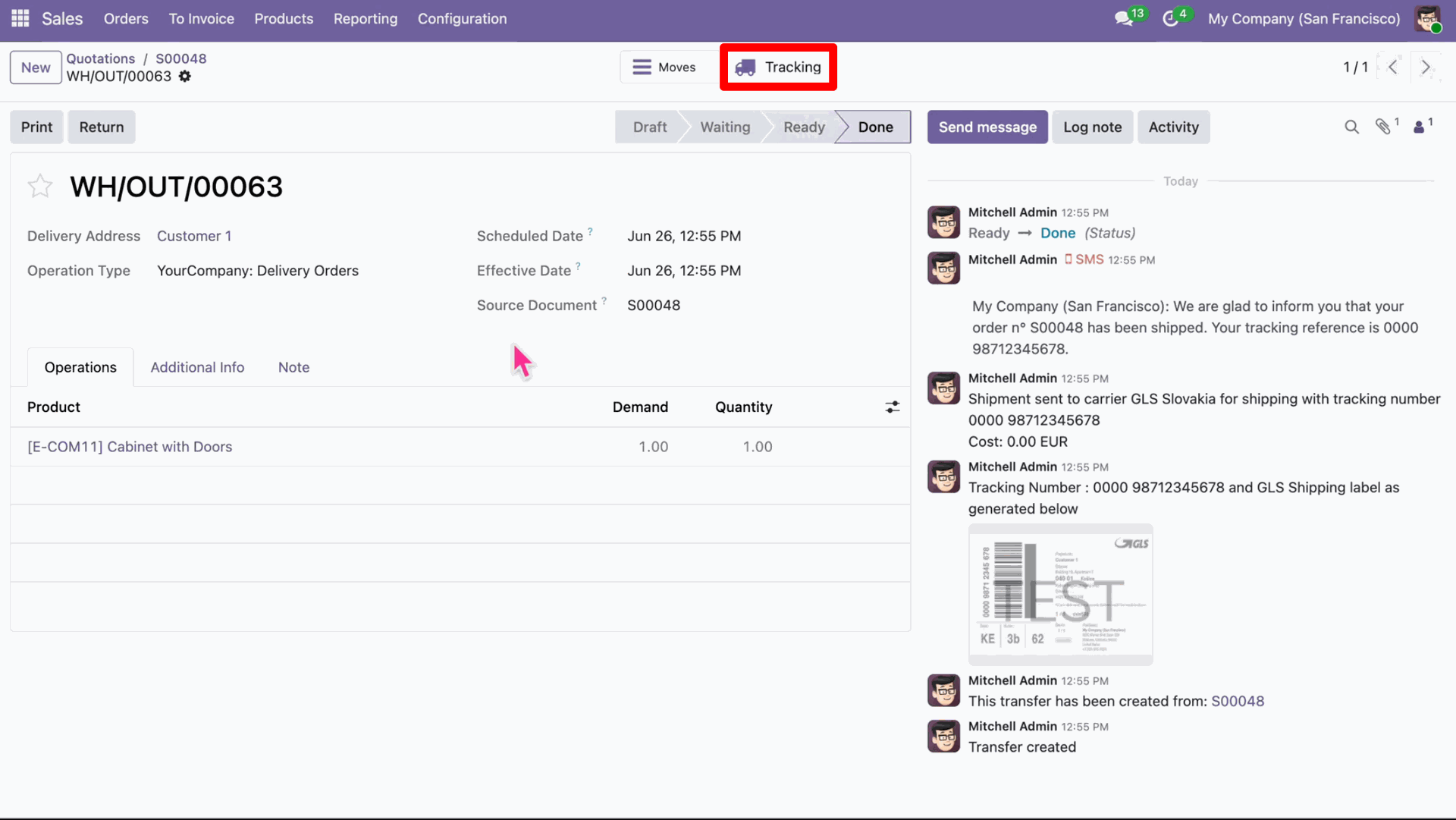Open the Tracking smart button
The width and height of the screenshot is (1456, 820).
point(778,67)
